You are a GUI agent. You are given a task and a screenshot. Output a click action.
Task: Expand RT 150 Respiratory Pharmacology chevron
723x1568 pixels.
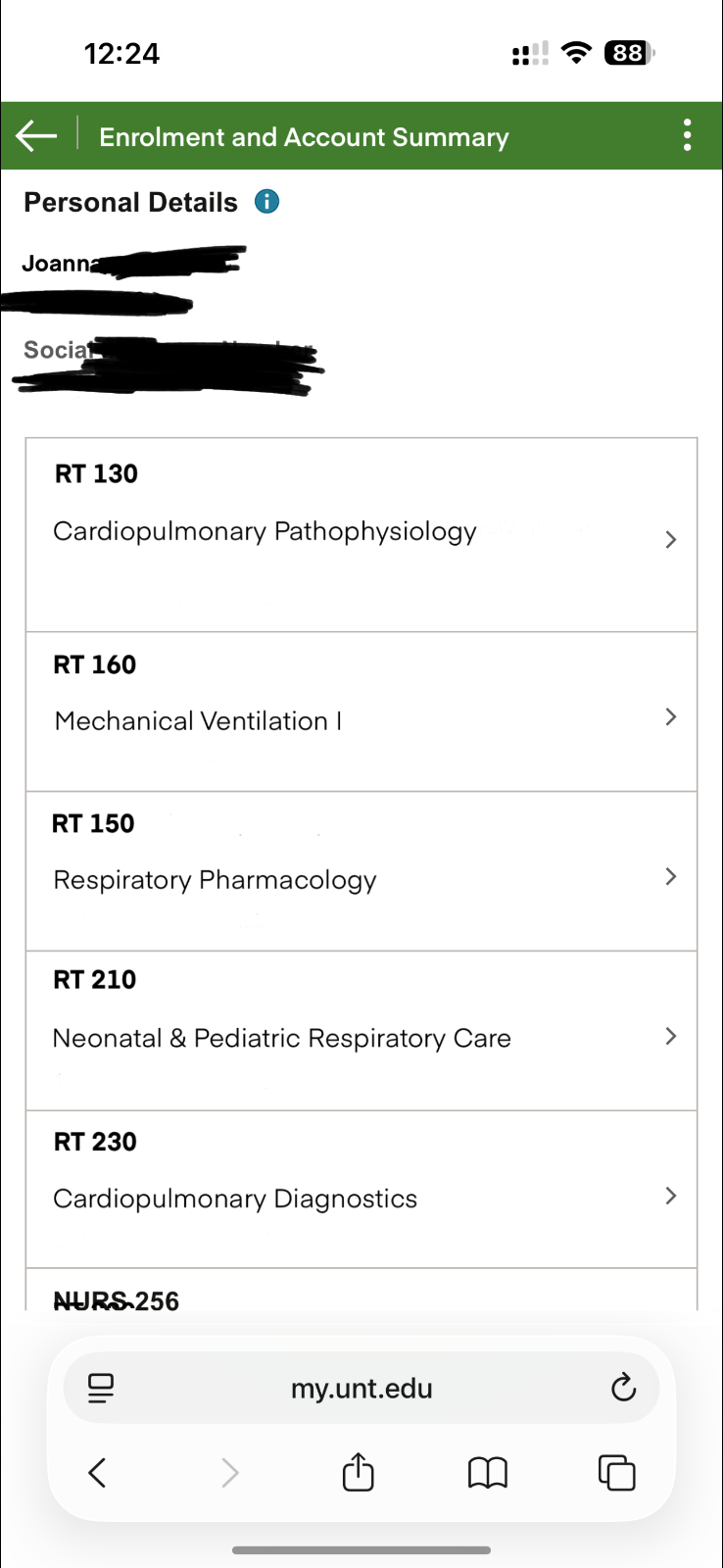pyautogui.click(x=671, y=876)
